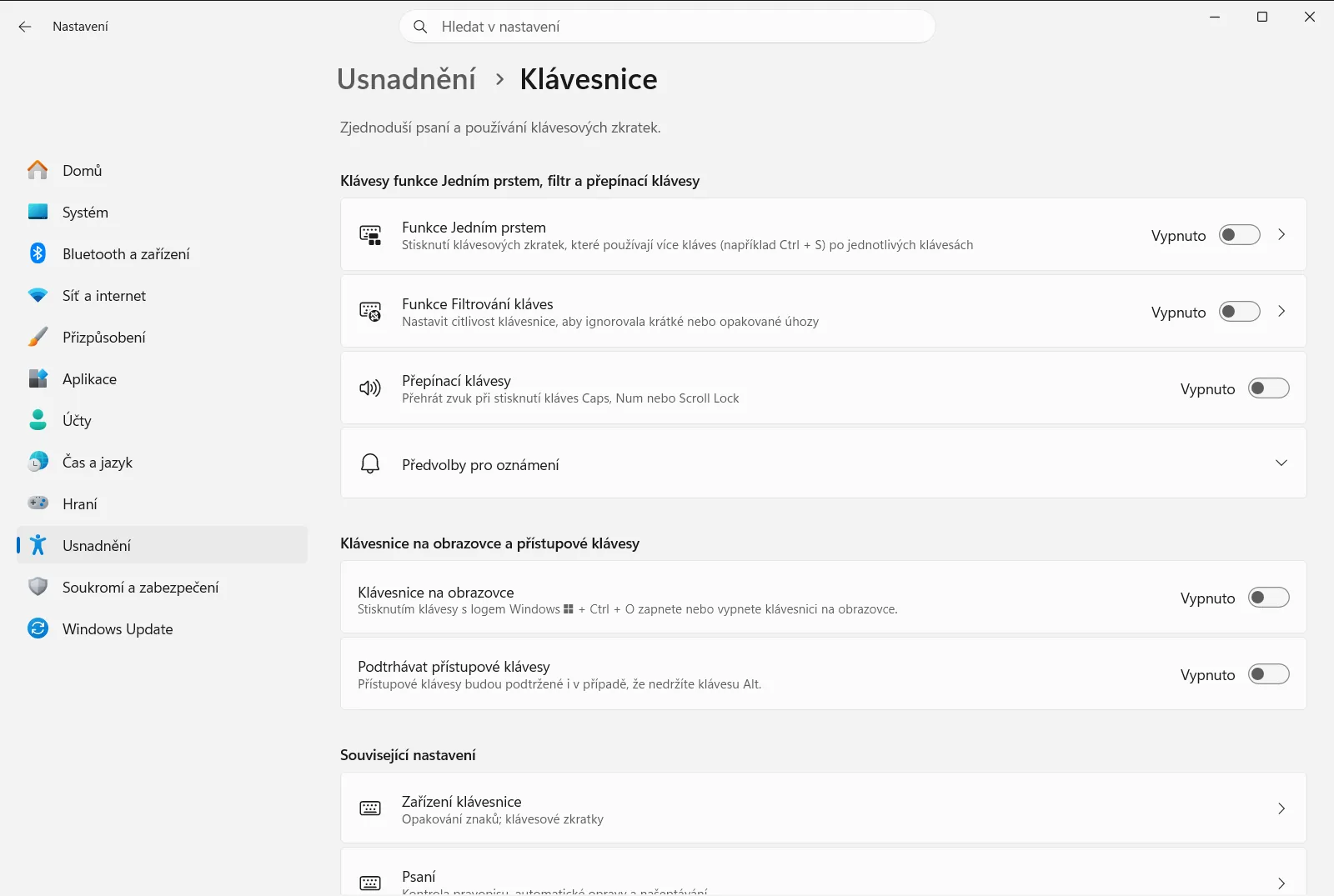Click the Klávesnice breadcrumb heading

coord(589,79)
